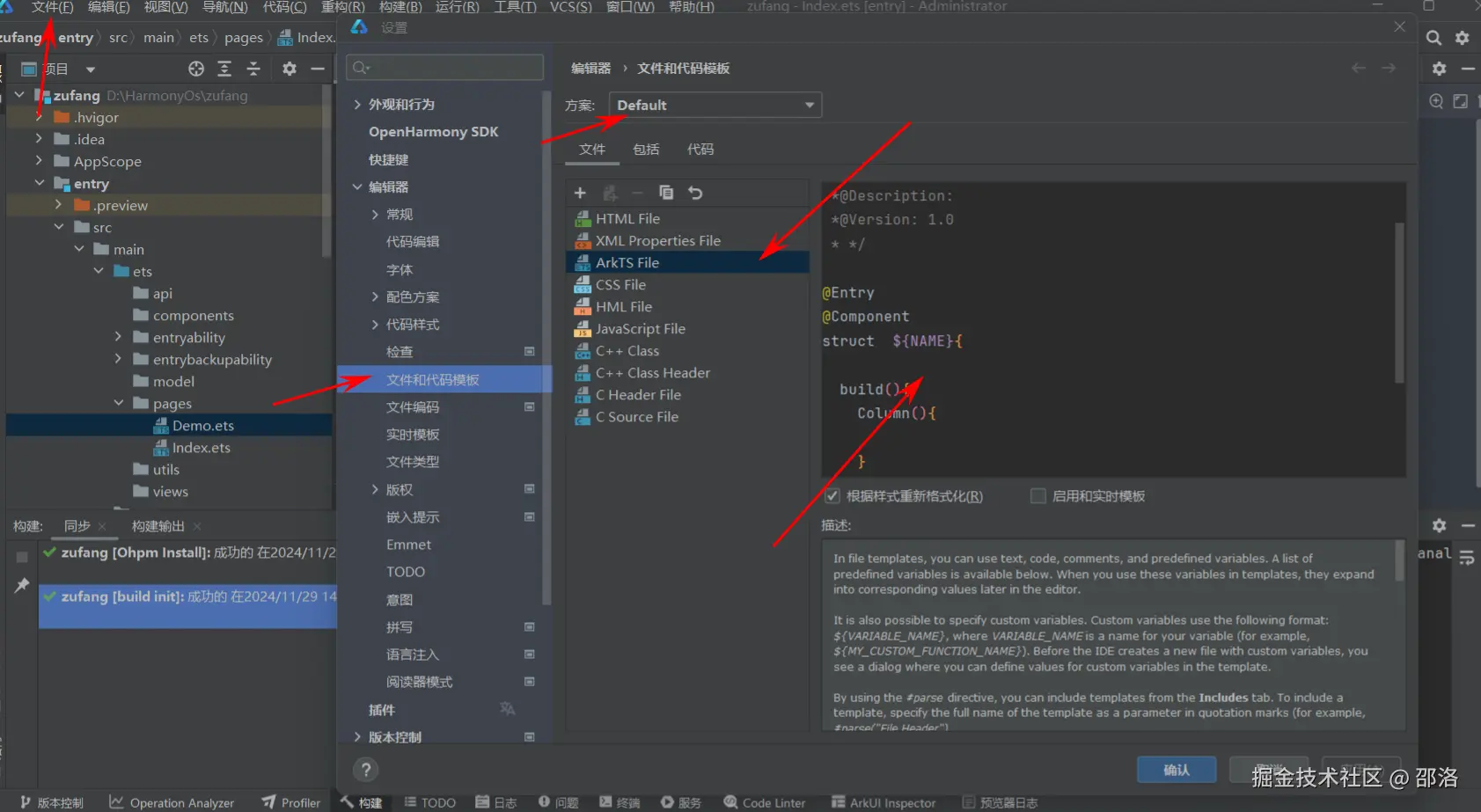
Task: Open 文件和代码模板 settings page
Action: click(444, 379)
